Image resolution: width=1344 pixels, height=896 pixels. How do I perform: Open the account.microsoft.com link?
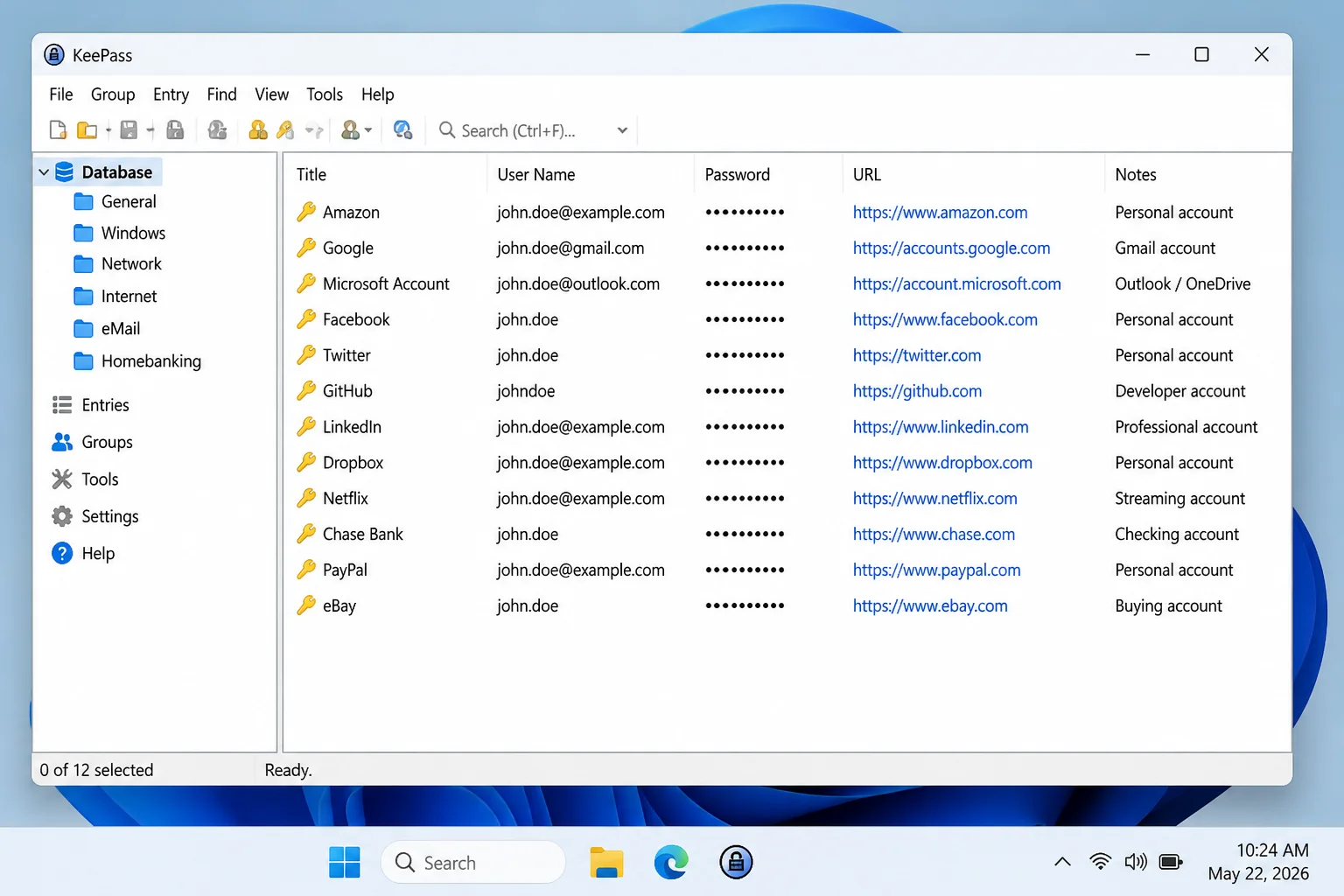956,284
